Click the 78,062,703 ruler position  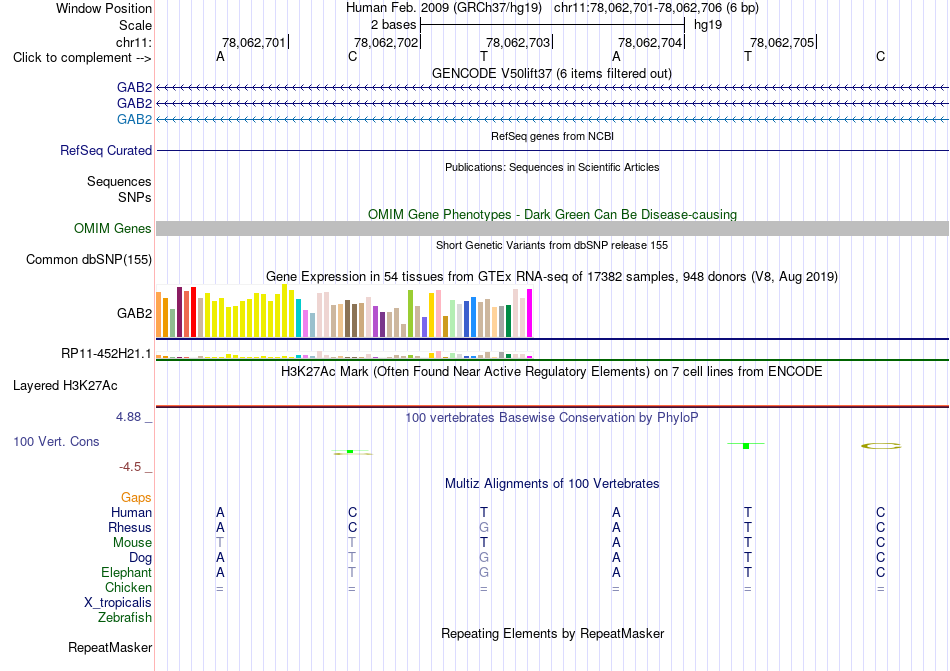[x=517, y=42]
